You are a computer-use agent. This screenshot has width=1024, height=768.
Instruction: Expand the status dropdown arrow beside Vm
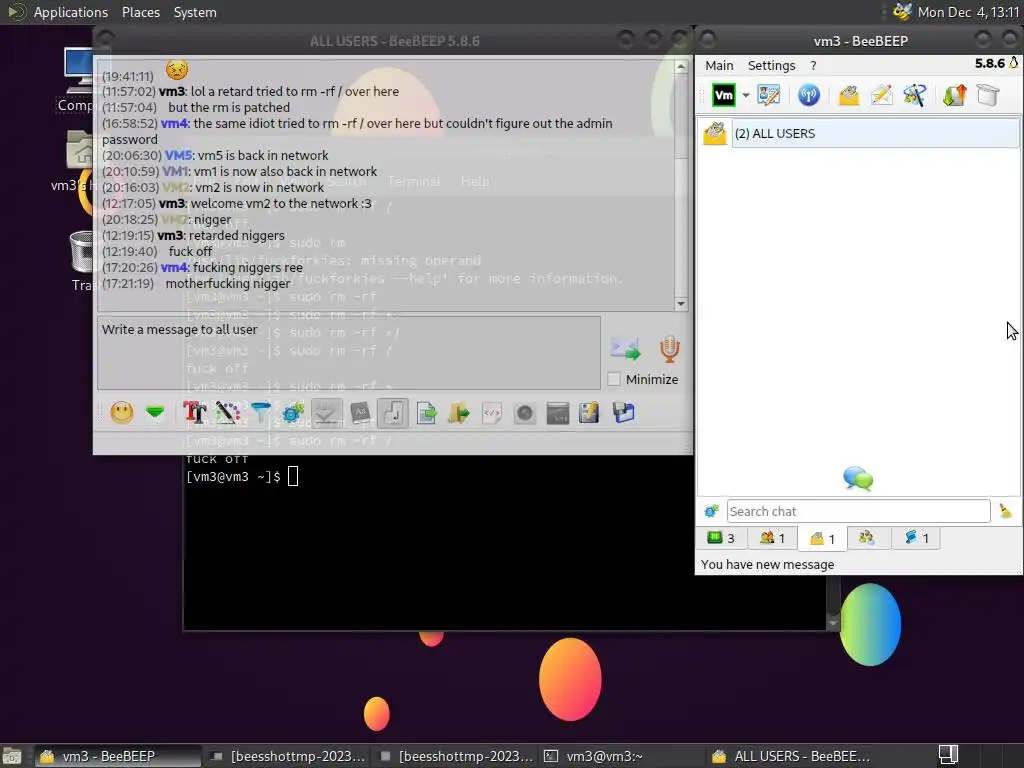pyautogui.click(x=745, y=95)
